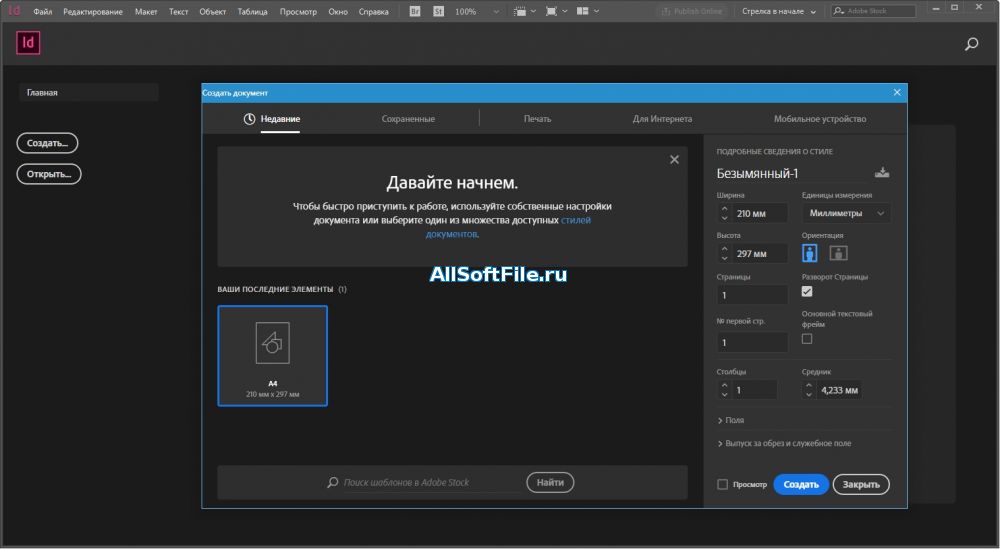Dismiss the Давайте начнем banner with X
The width and height of the screenshot is (1000, 549).
tap(674, 159)
